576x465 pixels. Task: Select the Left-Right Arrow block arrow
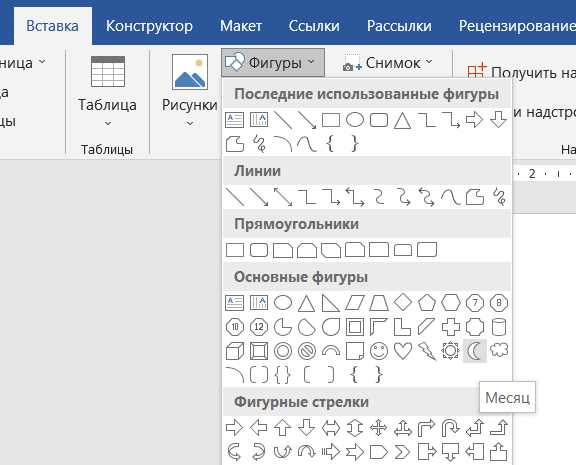click(x=331, y=428)
